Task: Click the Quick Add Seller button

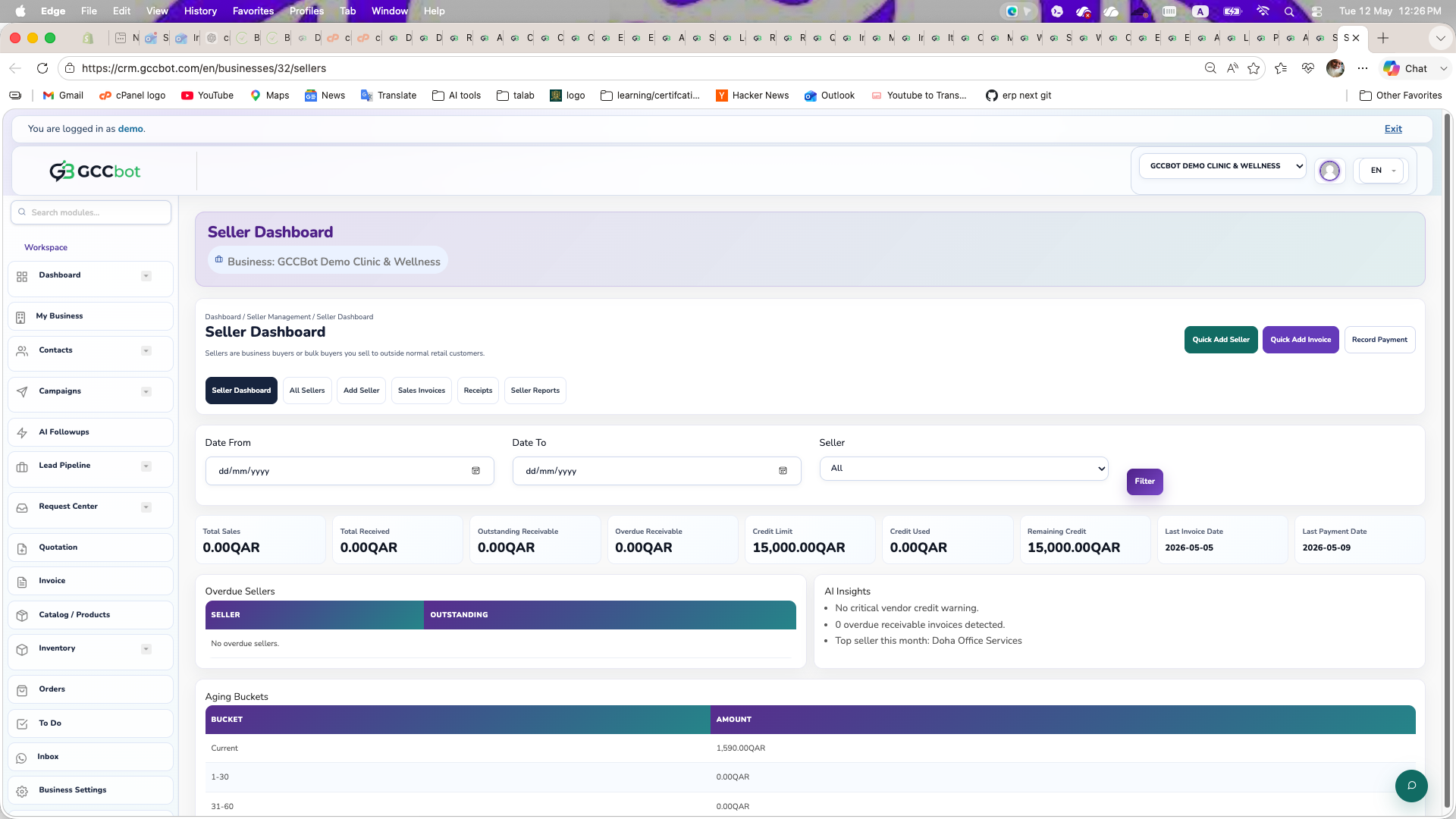Action: coord(1221,340)
